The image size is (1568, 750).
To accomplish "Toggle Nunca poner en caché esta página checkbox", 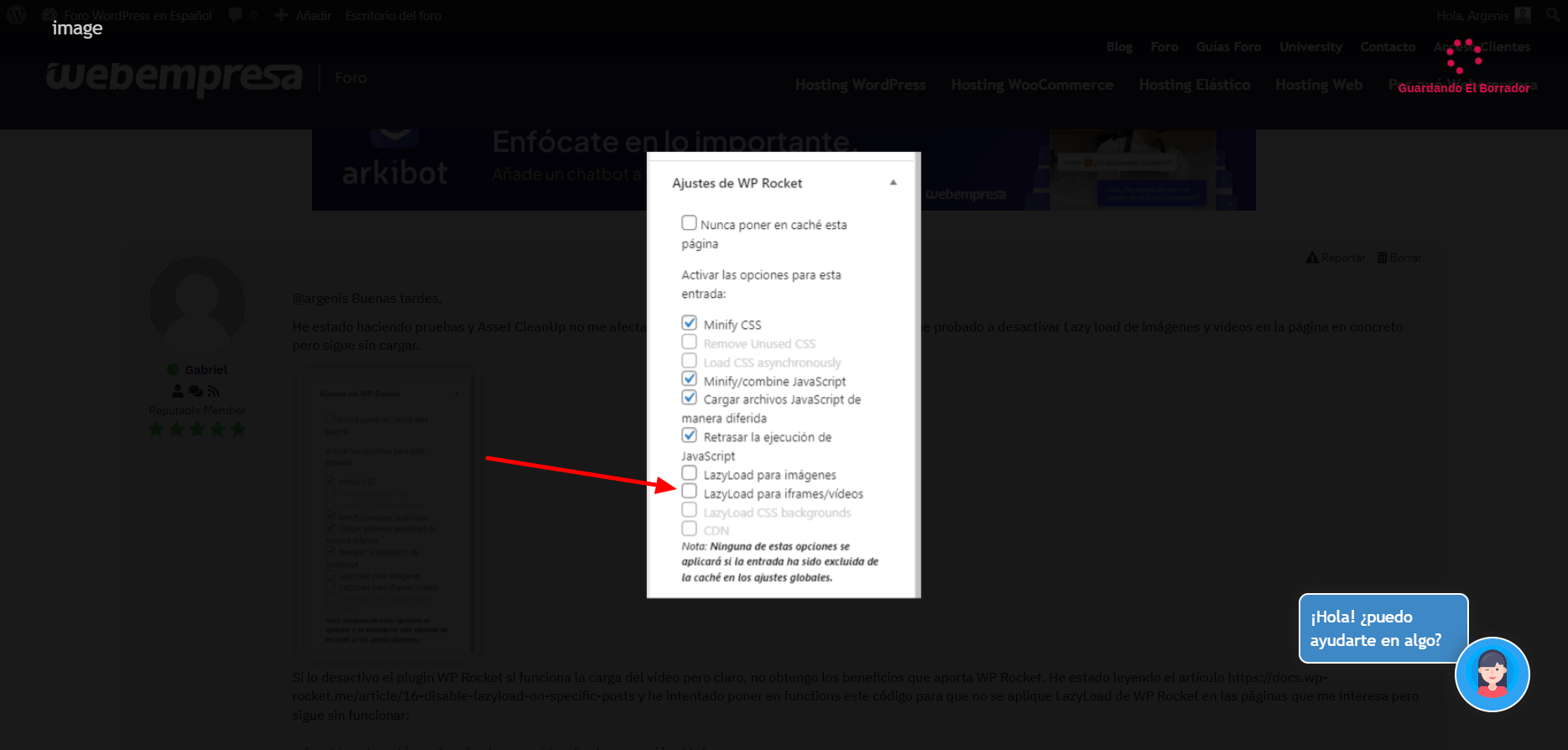I will 689,223.
